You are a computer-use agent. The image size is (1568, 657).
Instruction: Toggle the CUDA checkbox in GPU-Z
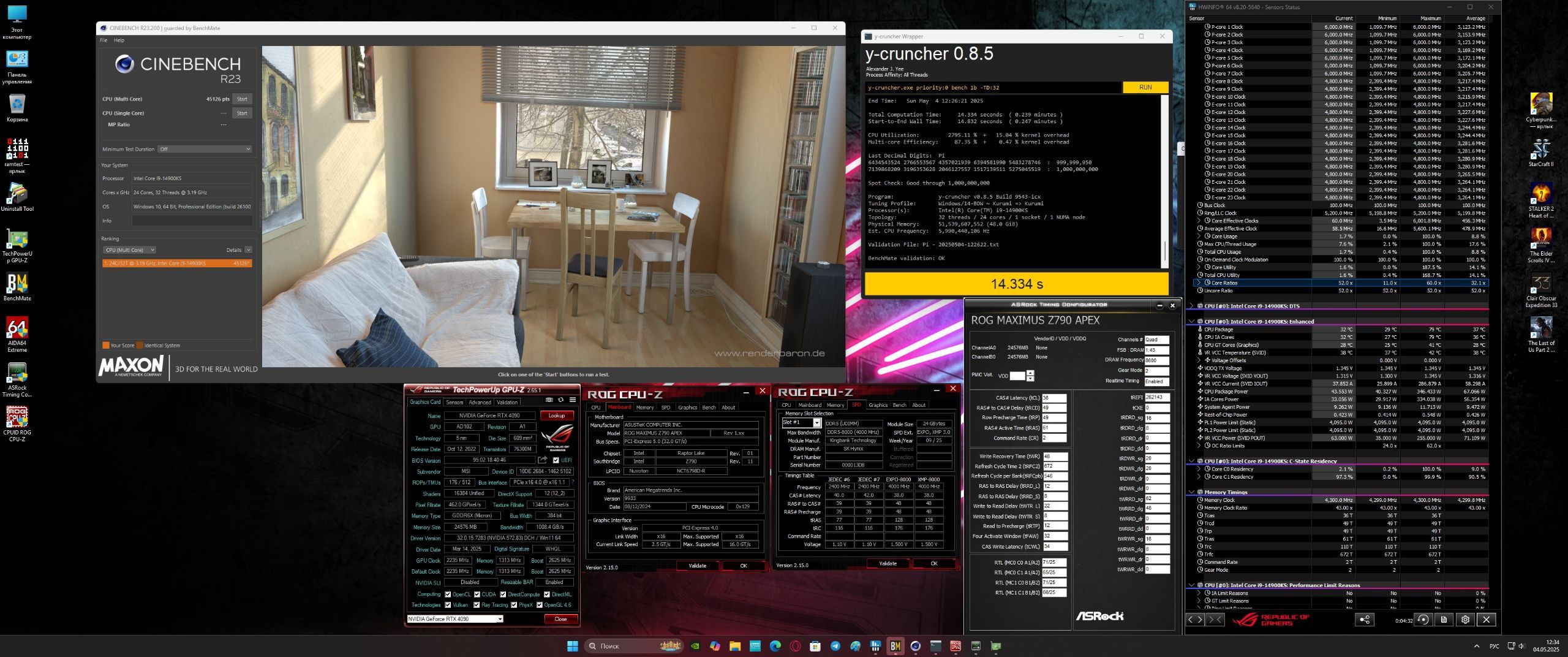[x=477, y=594]
